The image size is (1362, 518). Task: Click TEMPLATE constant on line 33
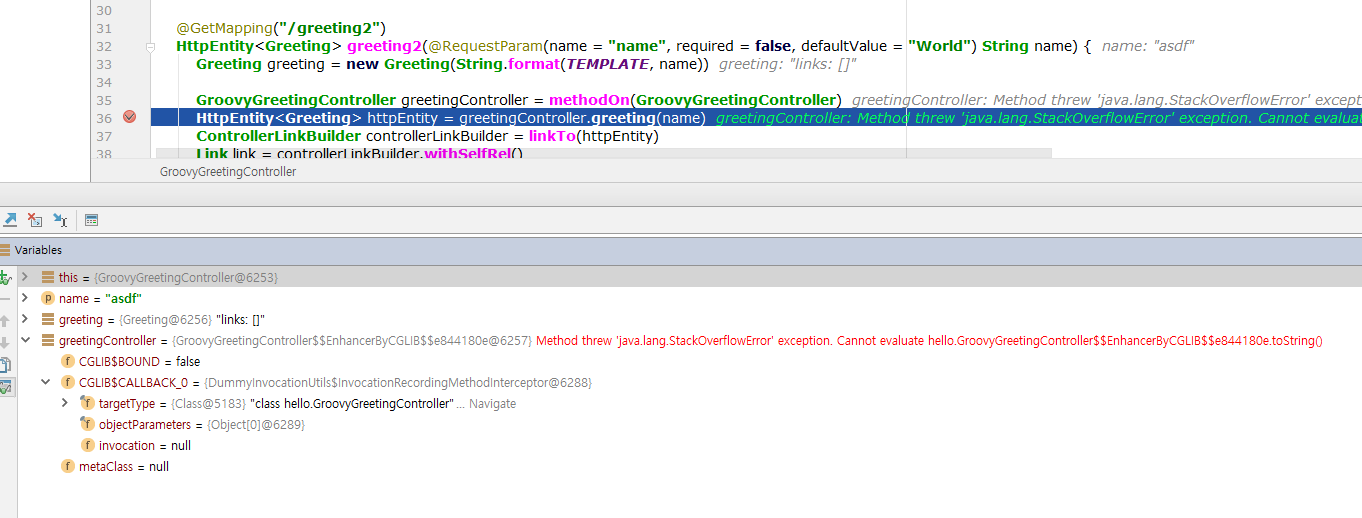[608, 64]
